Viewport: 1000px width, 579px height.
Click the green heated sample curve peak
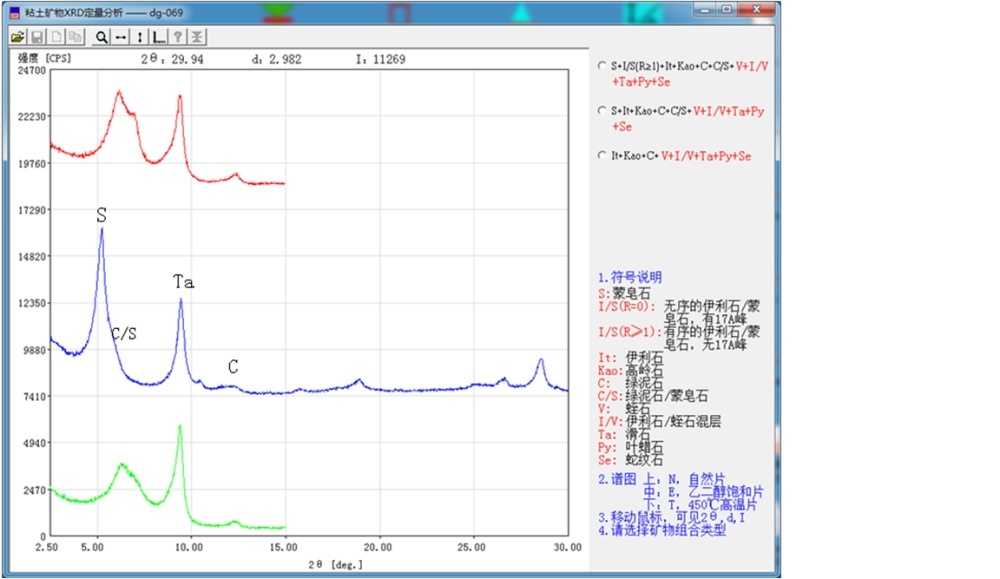click(180, 427)
